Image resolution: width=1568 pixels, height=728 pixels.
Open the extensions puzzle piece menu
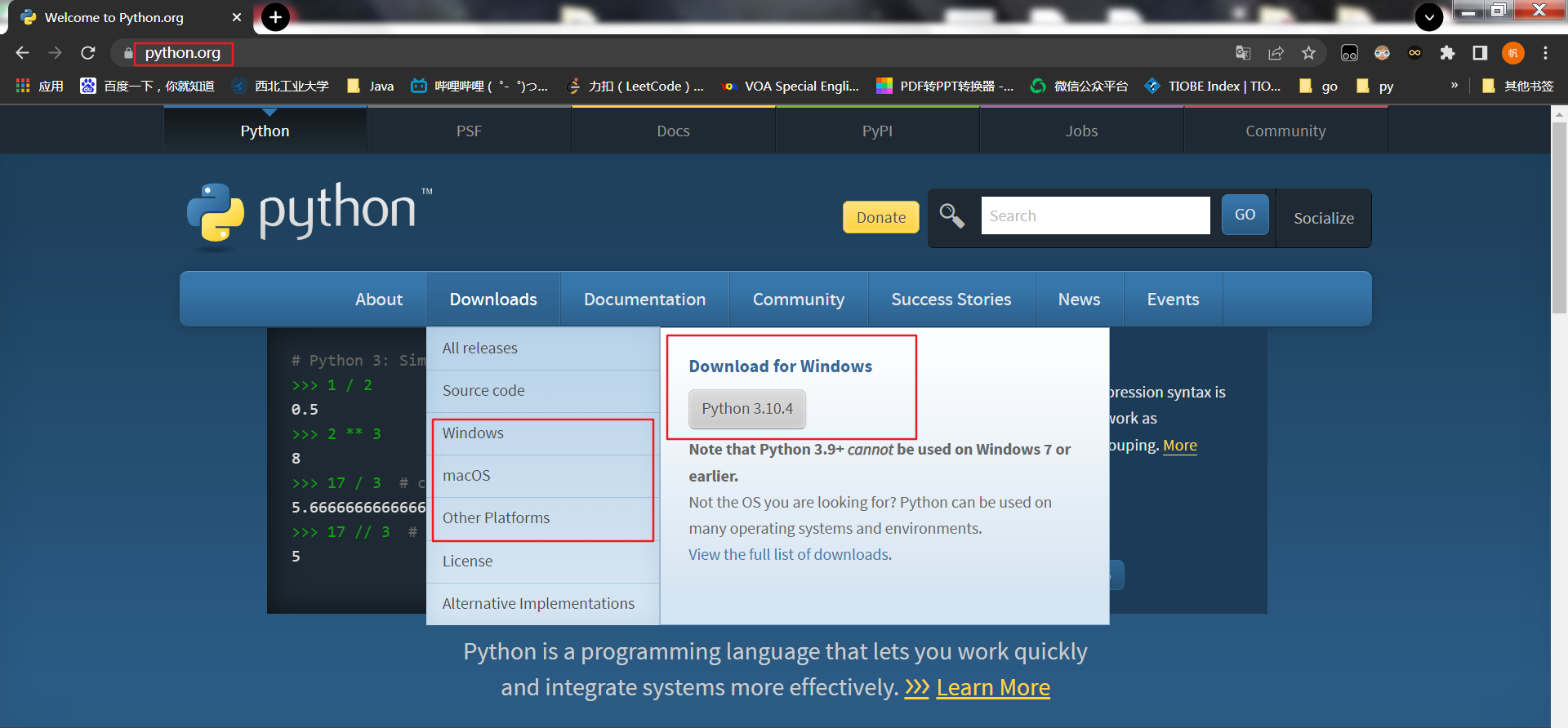[x=1447, y=53]
